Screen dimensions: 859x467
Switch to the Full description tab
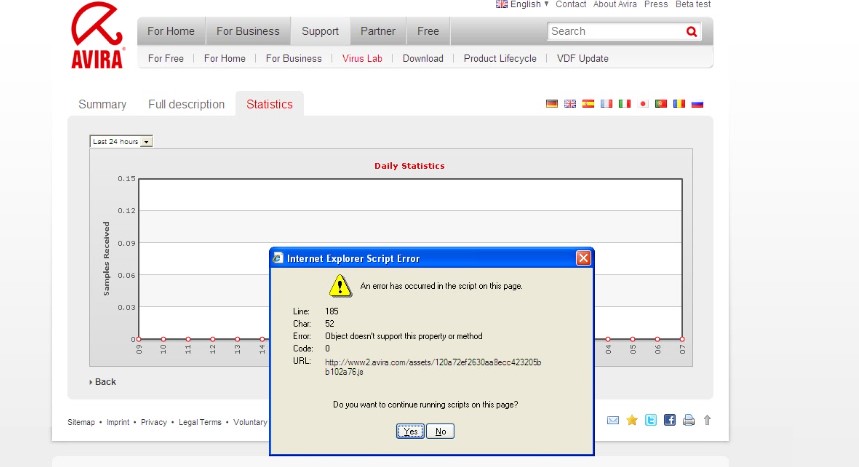[186, 104]
